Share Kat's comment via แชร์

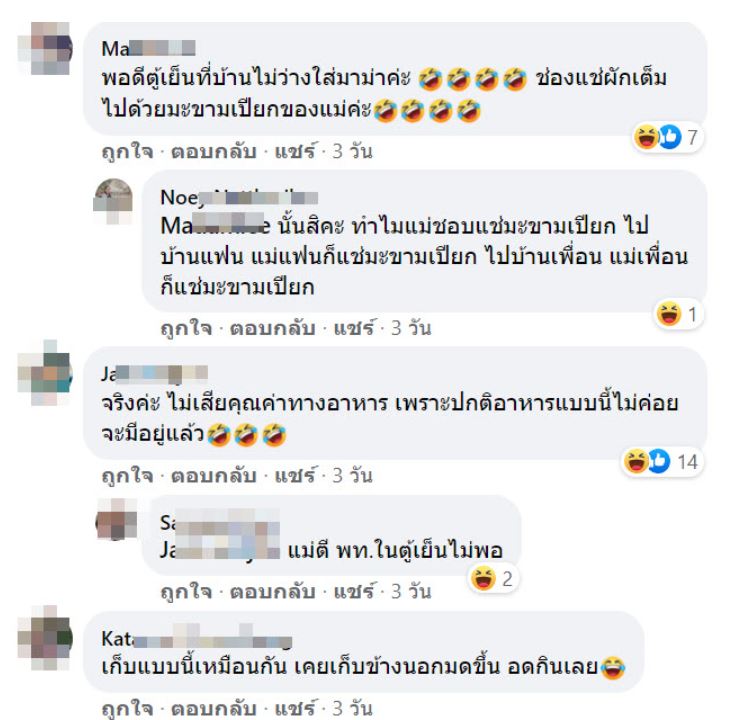295,708
